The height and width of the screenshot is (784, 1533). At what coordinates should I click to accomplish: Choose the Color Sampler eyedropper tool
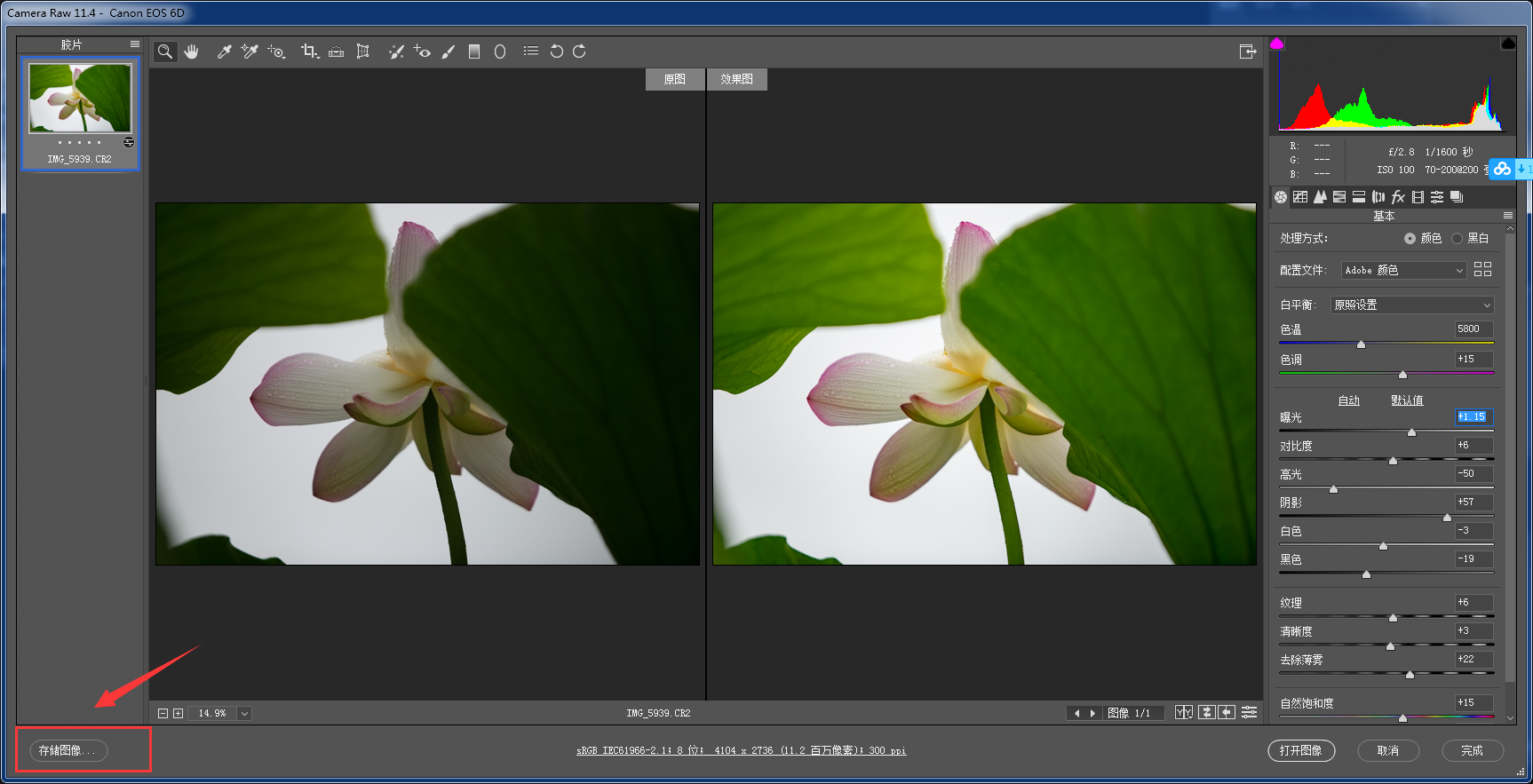pos(250,51)
